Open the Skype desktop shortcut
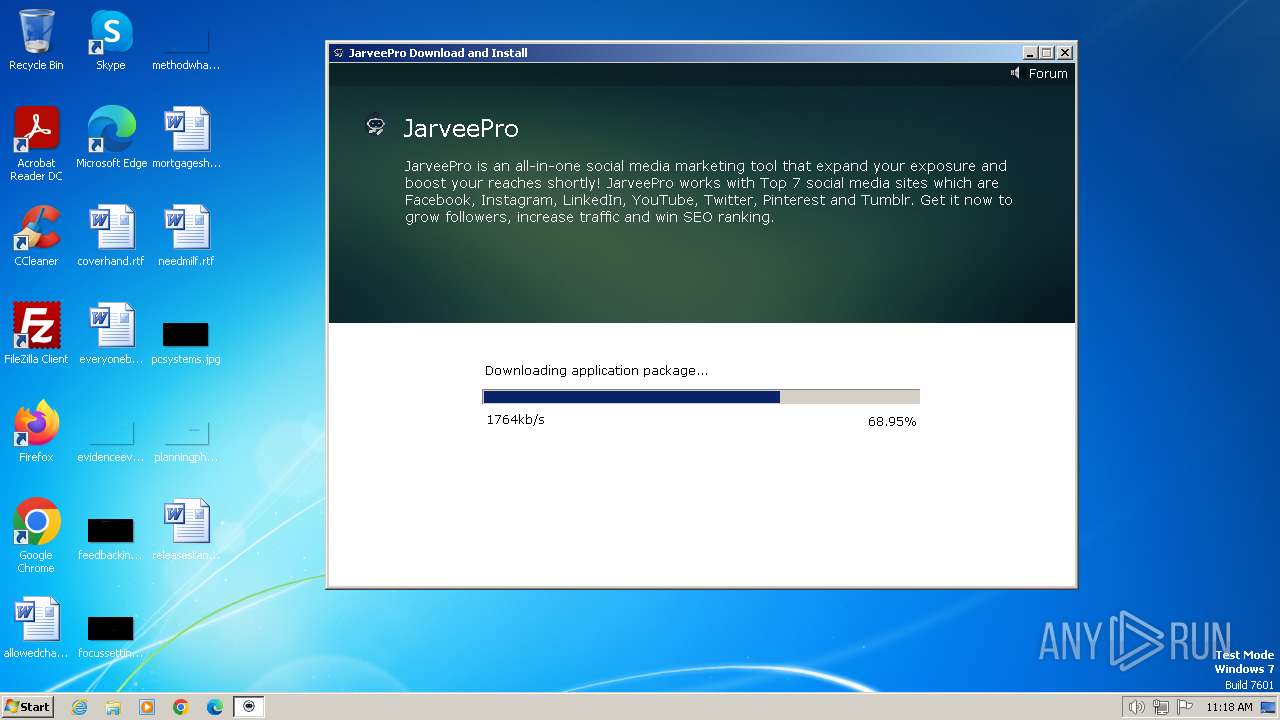The height and width of the screenshot is (720, 1280). click(x=111, y=40)
